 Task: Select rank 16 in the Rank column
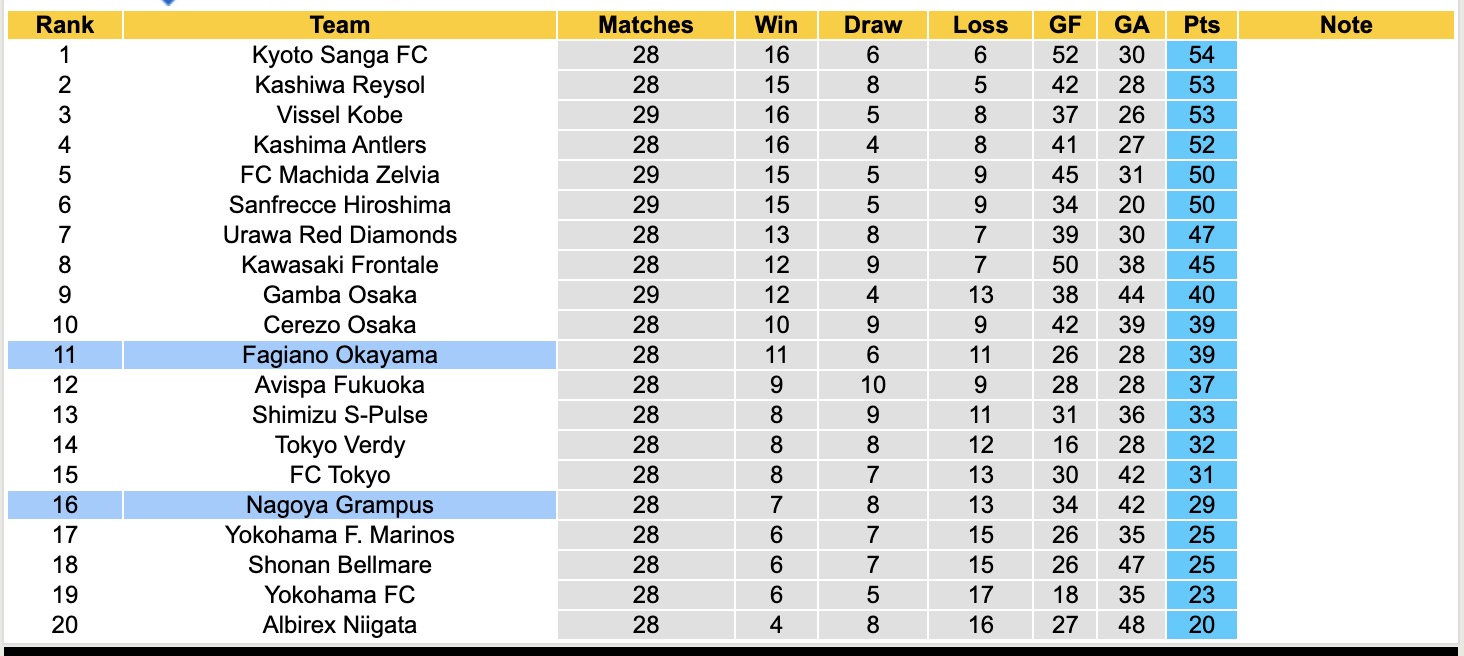[x=64, y=505]
